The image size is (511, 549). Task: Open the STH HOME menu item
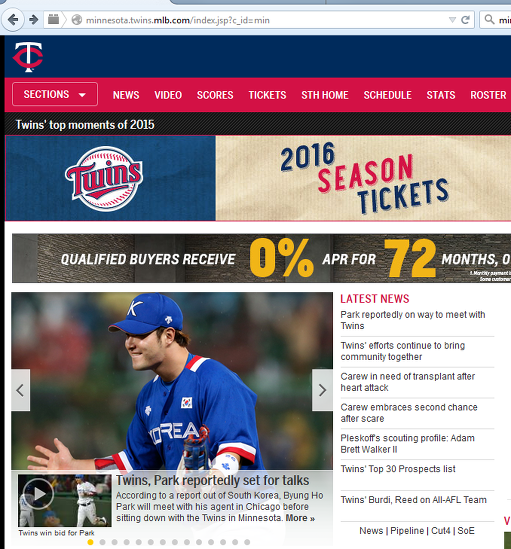325,95
